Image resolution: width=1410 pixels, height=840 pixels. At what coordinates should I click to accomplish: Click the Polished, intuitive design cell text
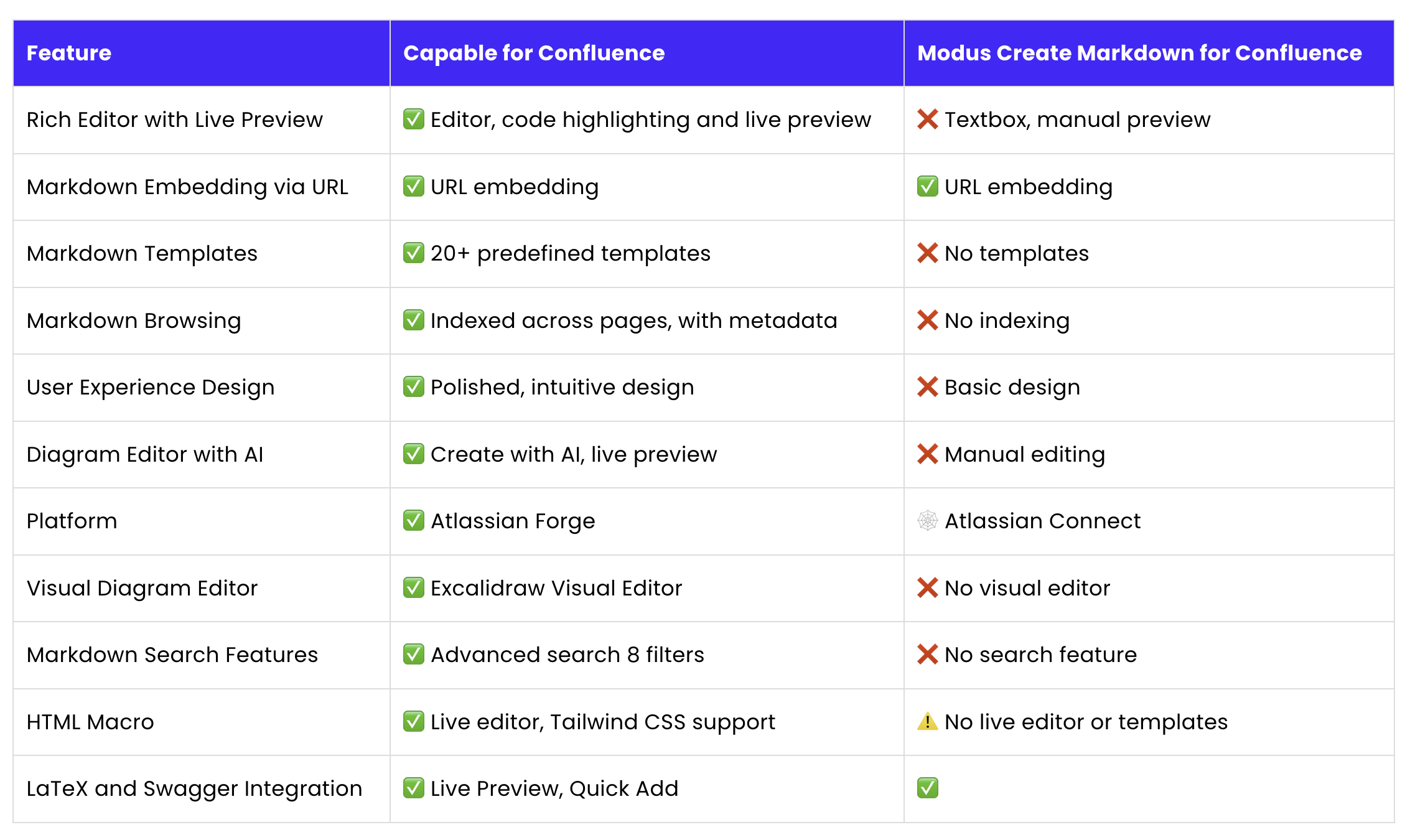[562, 388]
